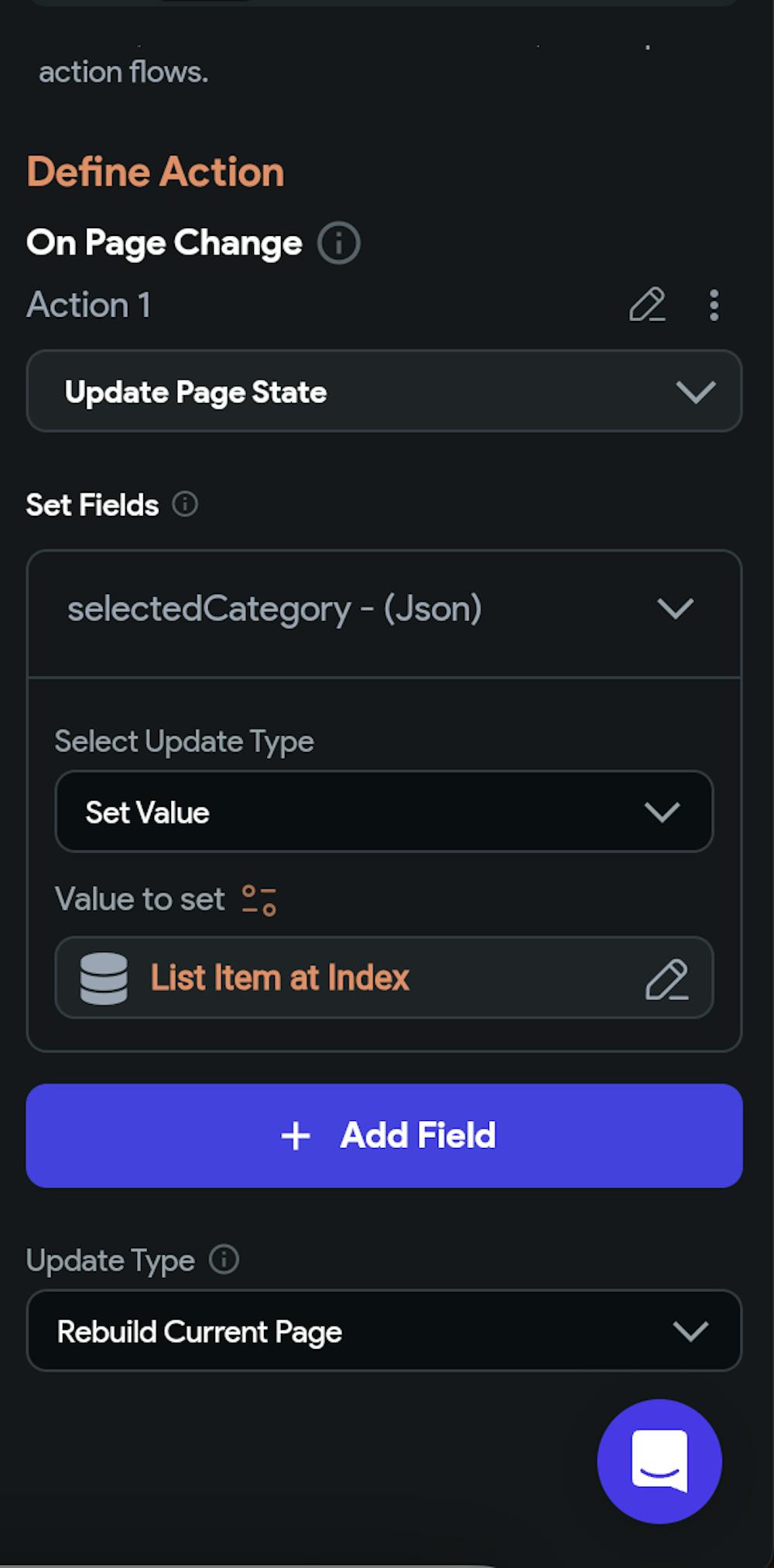
Task: Click the Set Fields info icon
Action: tap(185, 504)
